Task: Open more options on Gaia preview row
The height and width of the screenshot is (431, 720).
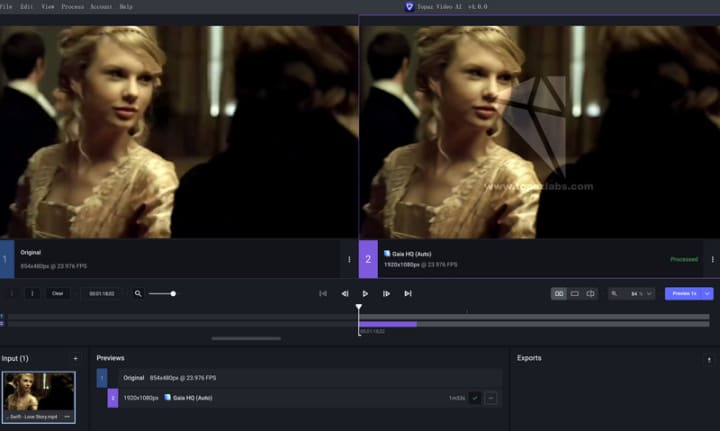Action: pos(490,398)
